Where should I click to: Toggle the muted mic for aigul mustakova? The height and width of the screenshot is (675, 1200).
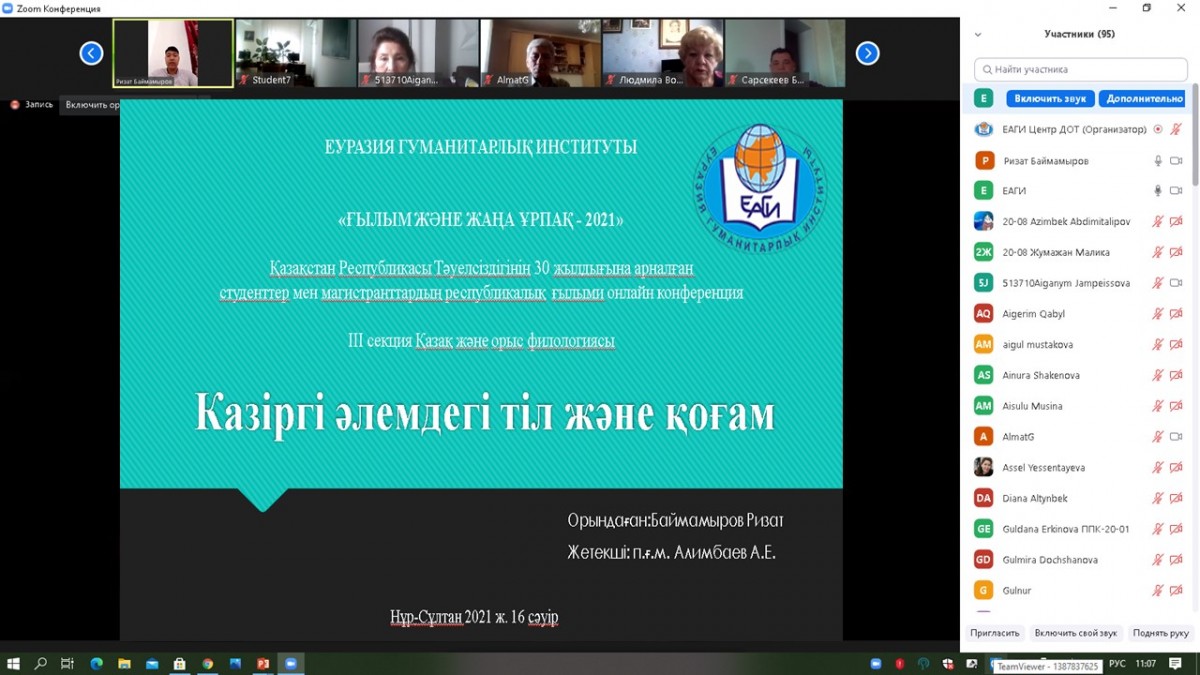pyautogui.click(x=1158, y=345)
